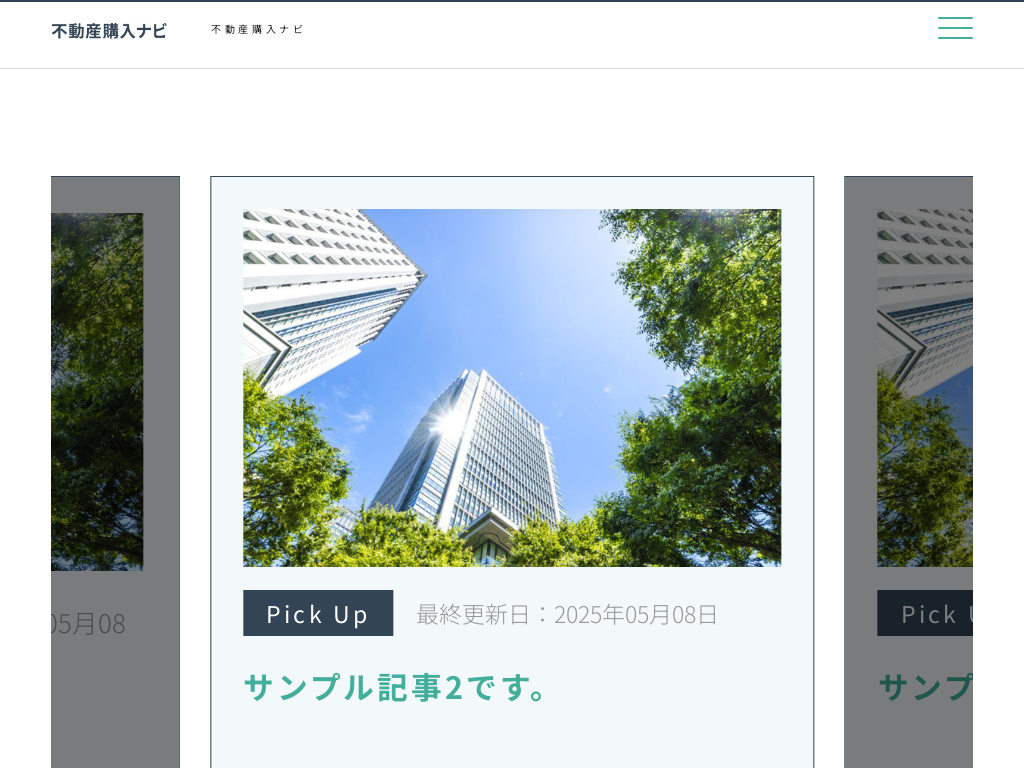Open the center skyscraper article image
The width and height of the screenshot is (1024, 768).
coord(512,387)
